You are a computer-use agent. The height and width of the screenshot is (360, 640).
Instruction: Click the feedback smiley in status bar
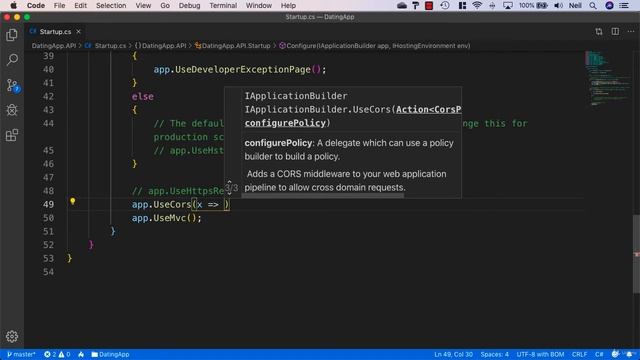[x=615, y=354]
